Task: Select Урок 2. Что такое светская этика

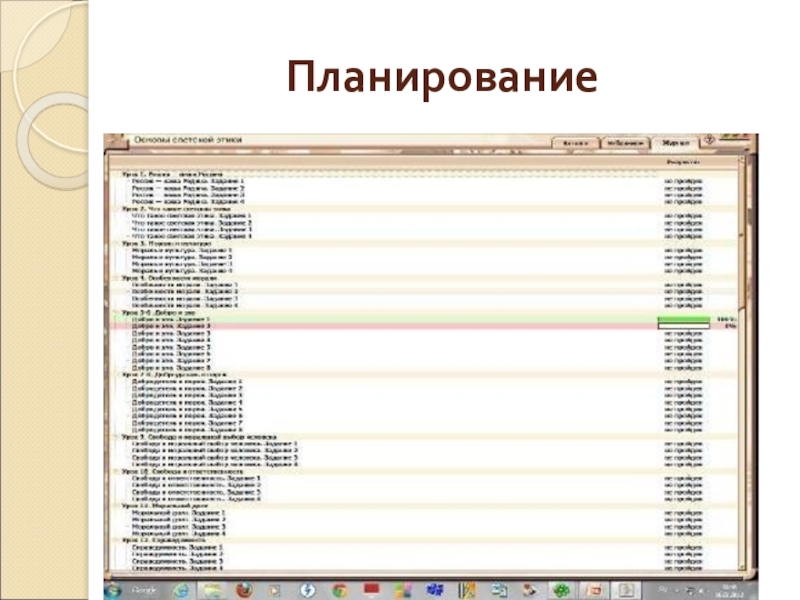Action: [x=177, y=209]
